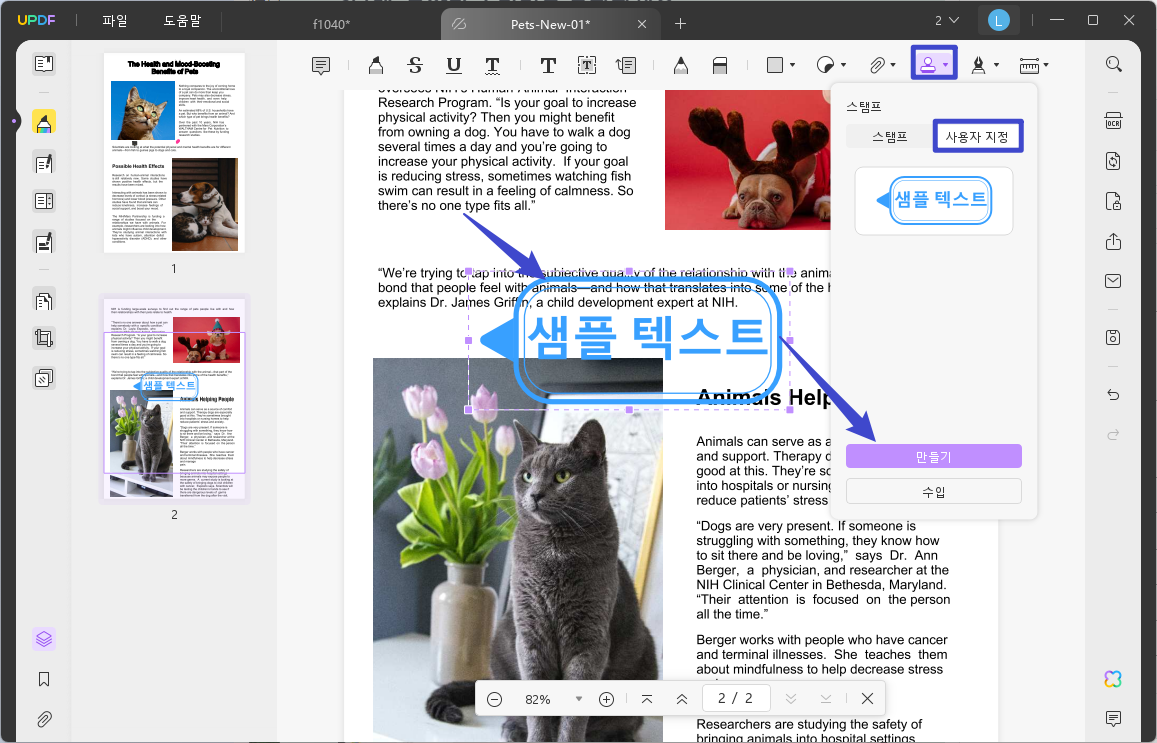Open the sticker tool

coord(825,66)
